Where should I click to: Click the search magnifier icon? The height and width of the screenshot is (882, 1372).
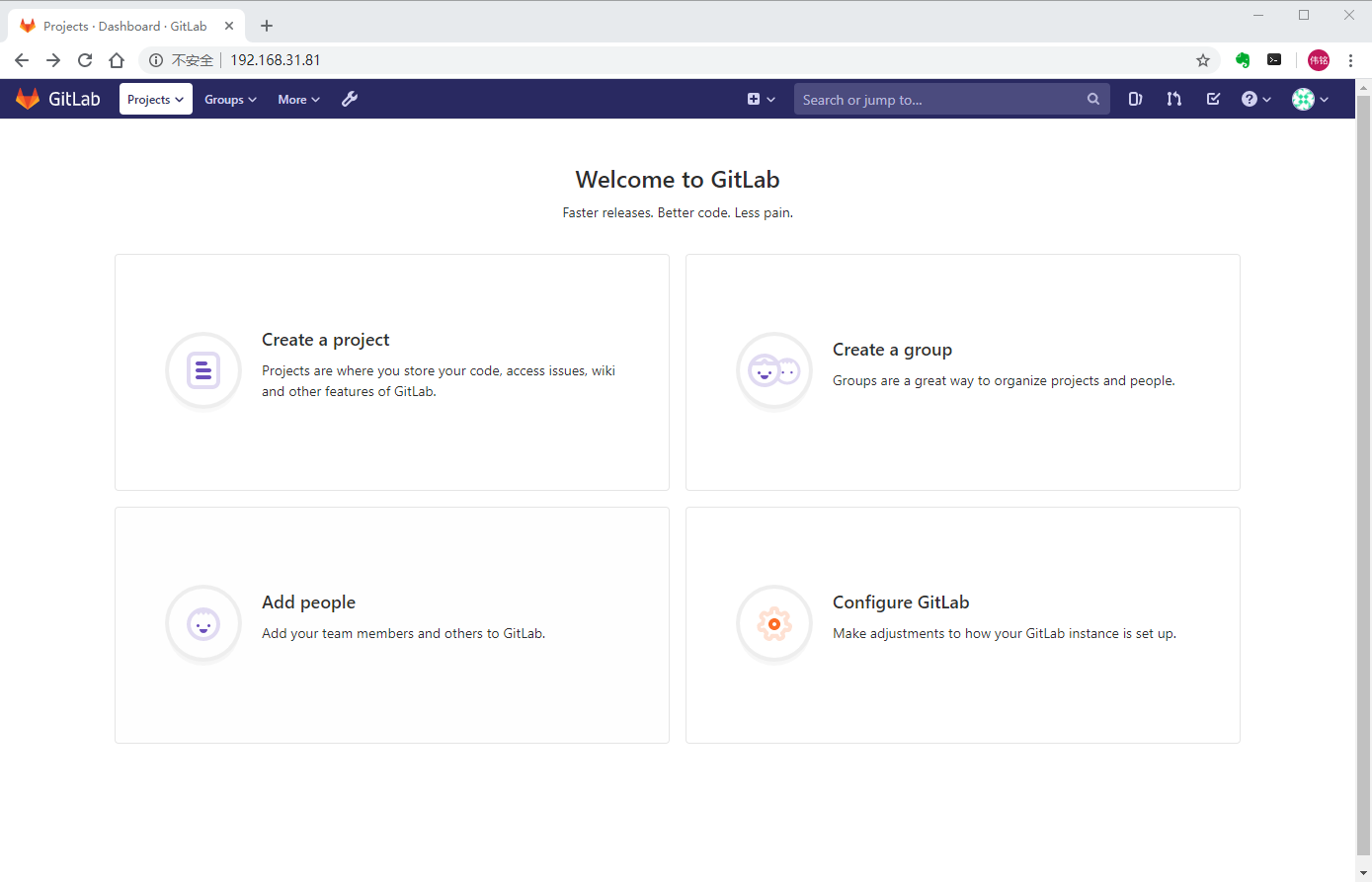click(x=1093, y=99)
